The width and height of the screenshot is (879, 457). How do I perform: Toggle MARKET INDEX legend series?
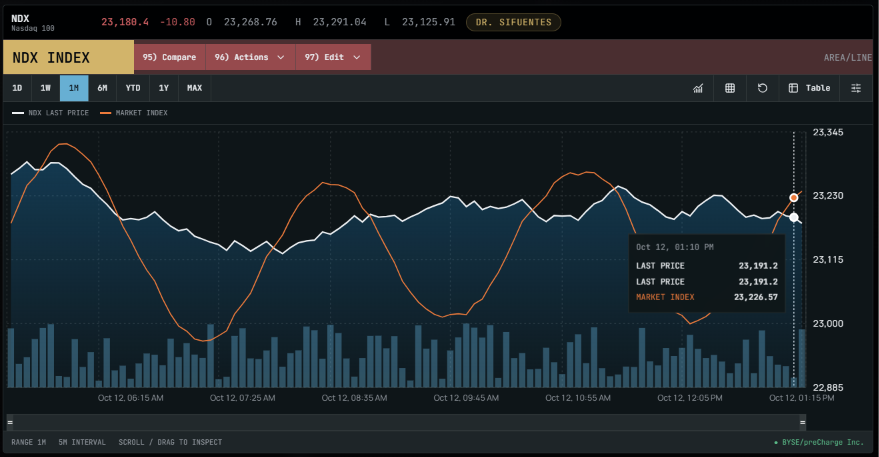pos(134,113)
